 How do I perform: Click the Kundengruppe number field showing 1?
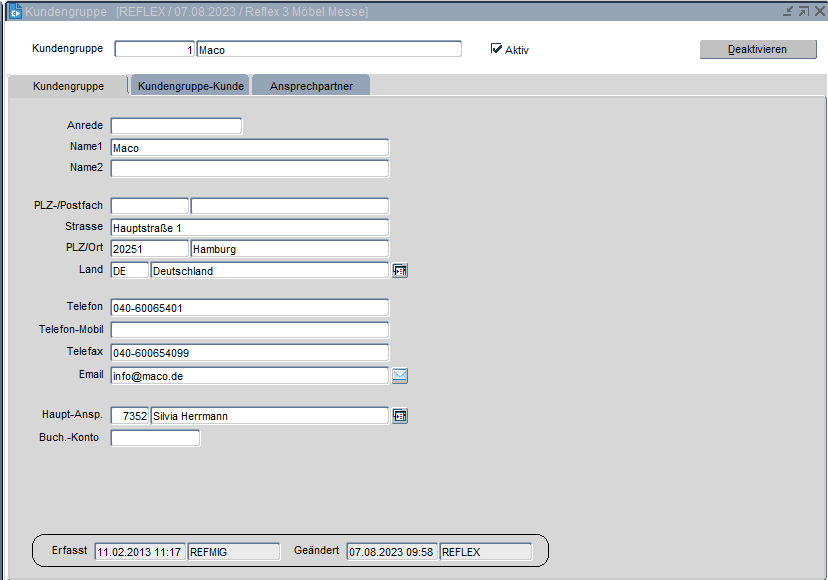pyautogui.click(x=155, y=49)
